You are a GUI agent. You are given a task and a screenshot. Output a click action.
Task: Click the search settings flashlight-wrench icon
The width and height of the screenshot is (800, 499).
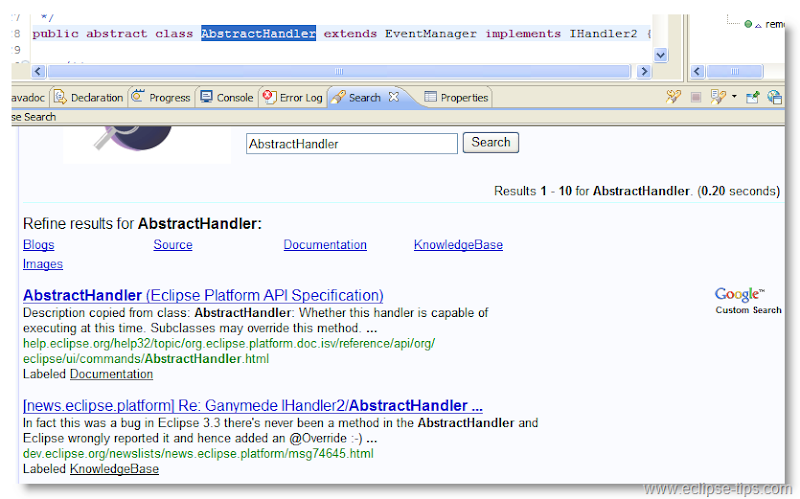(x=673, y=97)
